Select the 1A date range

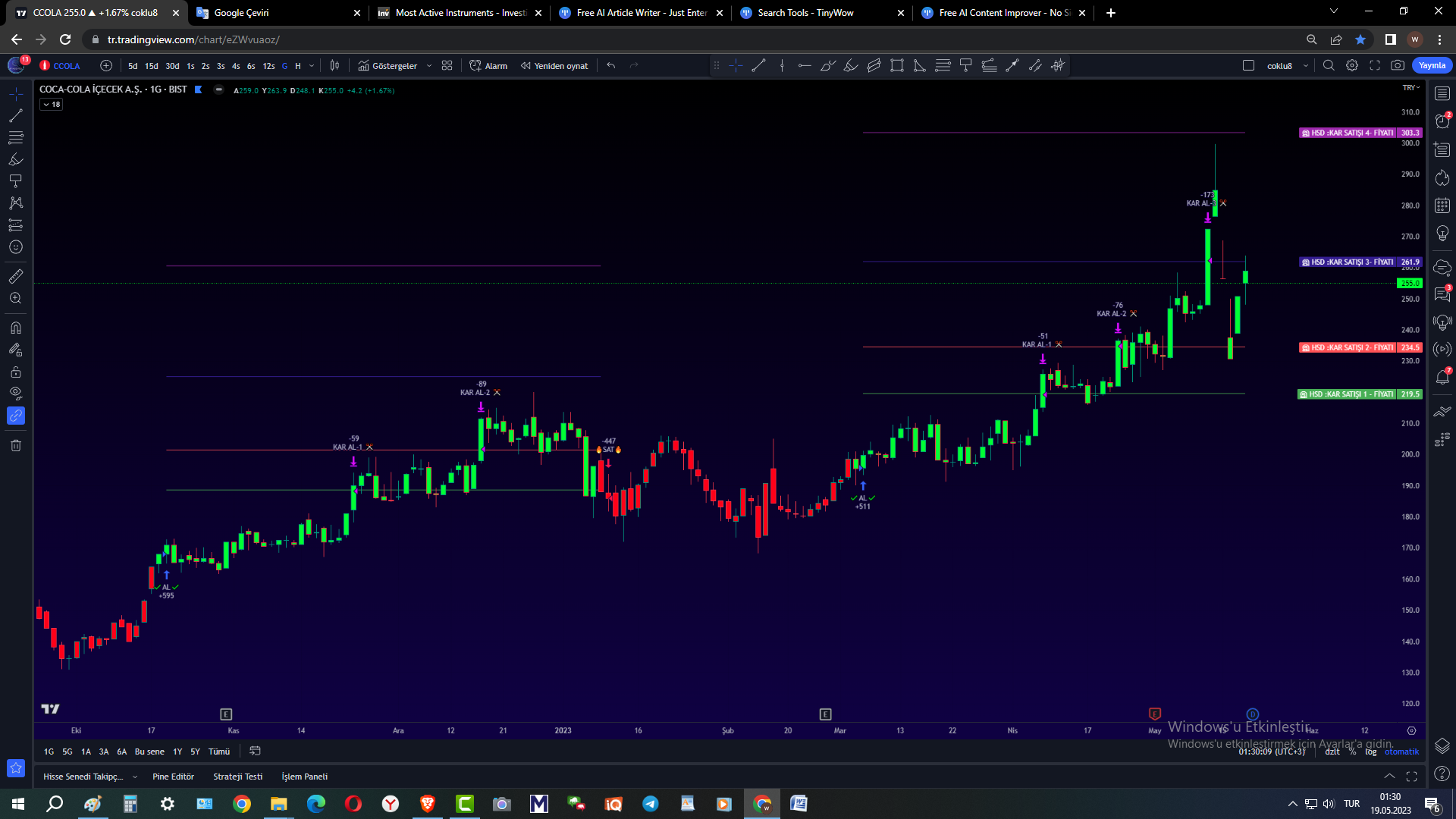[x=86, y=752]
